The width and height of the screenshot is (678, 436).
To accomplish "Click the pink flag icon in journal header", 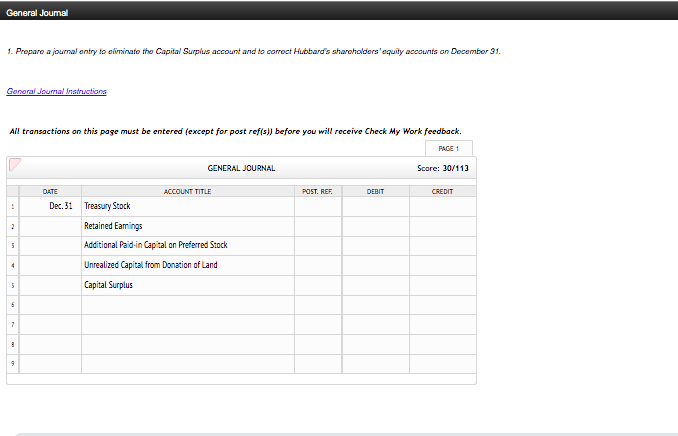I will coord(15,164).
